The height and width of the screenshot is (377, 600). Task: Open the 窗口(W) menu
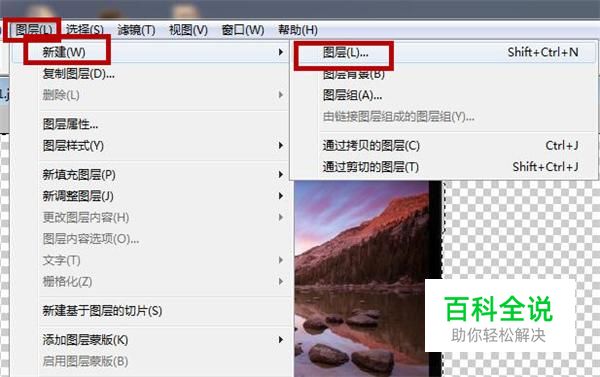243,30
